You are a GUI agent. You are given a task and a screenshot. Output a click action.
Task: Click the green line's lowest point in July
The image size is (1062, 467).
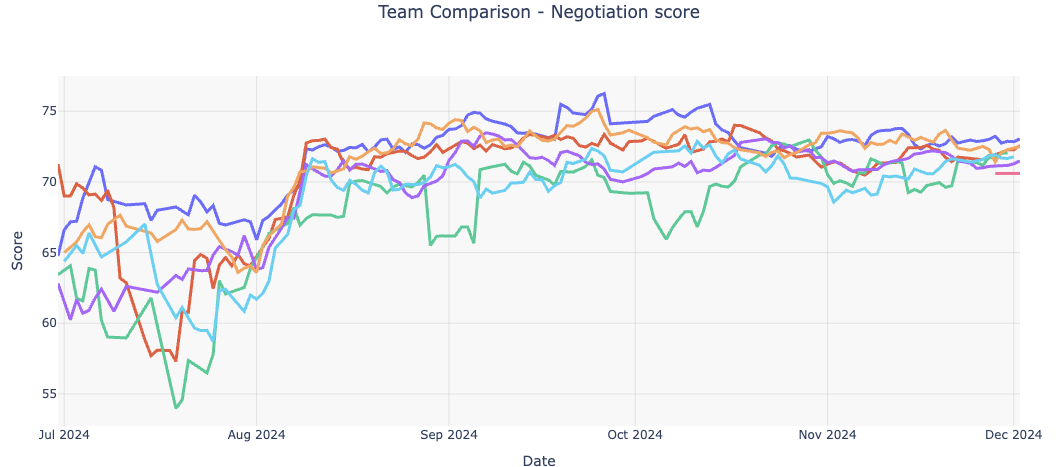point(176,408)
